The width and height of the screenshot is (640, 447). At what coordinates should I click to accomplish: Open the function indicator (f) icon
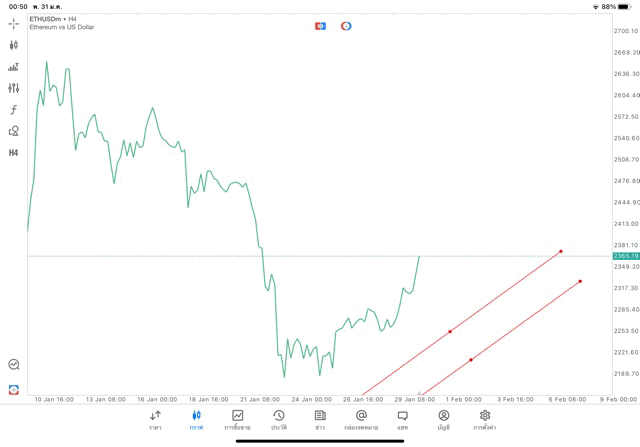point(14,110)
